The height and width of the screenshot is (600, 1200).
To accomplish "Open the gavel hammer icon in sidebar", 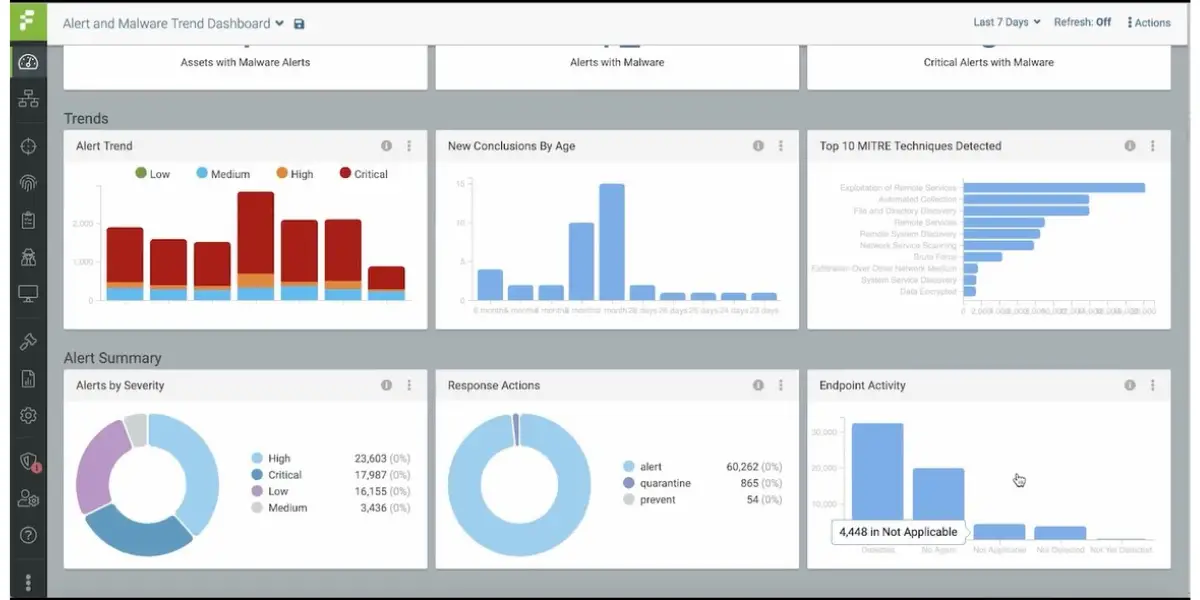I will (x=28, y=342).
